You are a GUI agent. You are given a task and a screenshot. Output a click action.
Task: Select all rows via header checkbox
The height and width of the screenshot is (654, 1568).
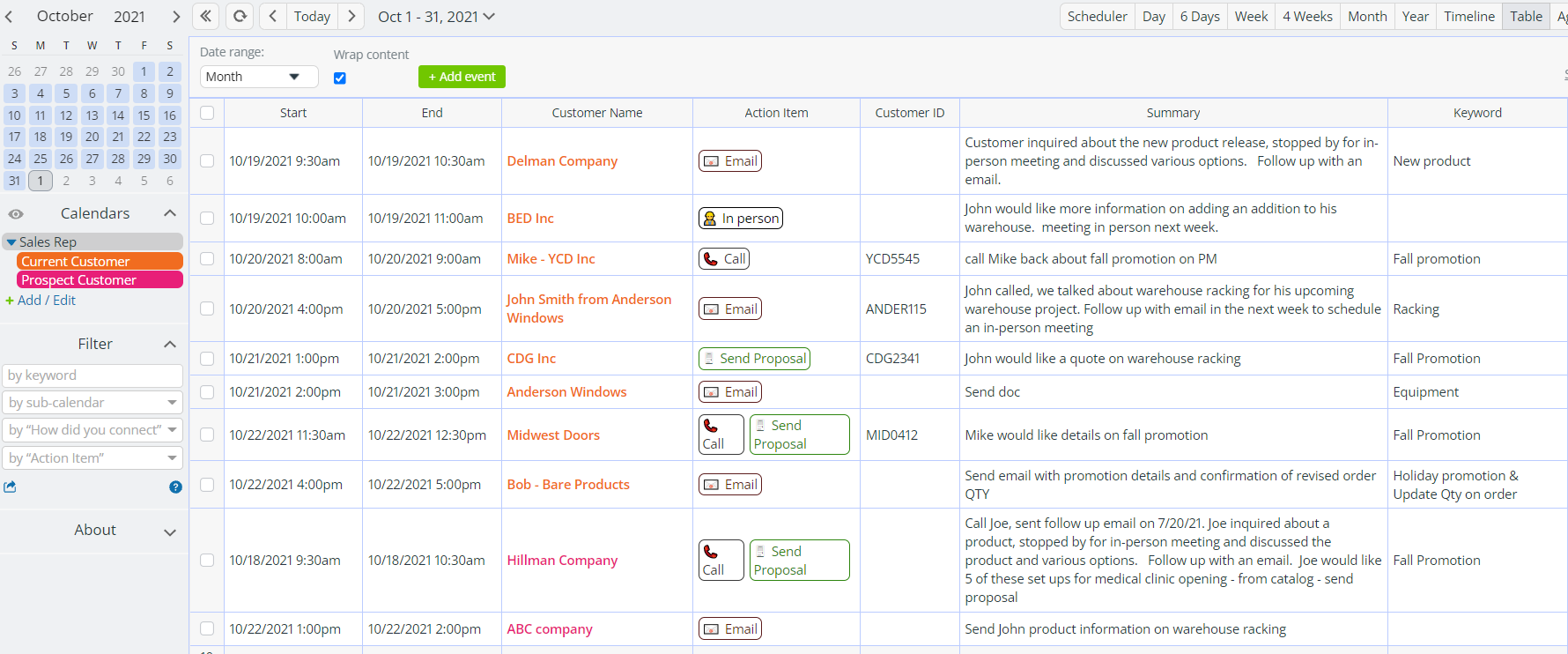click(x=207, y=113)
